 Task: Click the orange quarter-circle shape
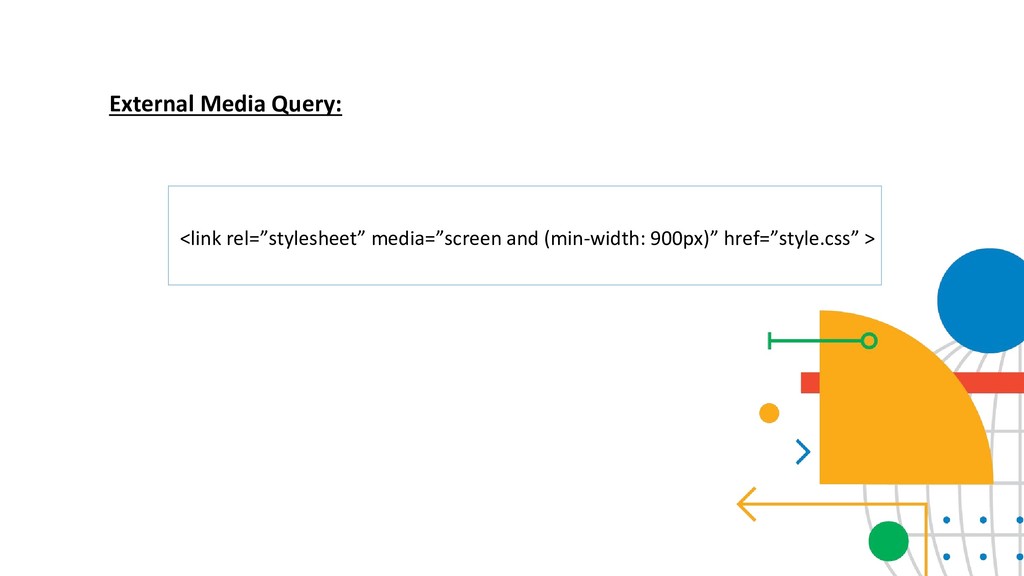(906, 397)
